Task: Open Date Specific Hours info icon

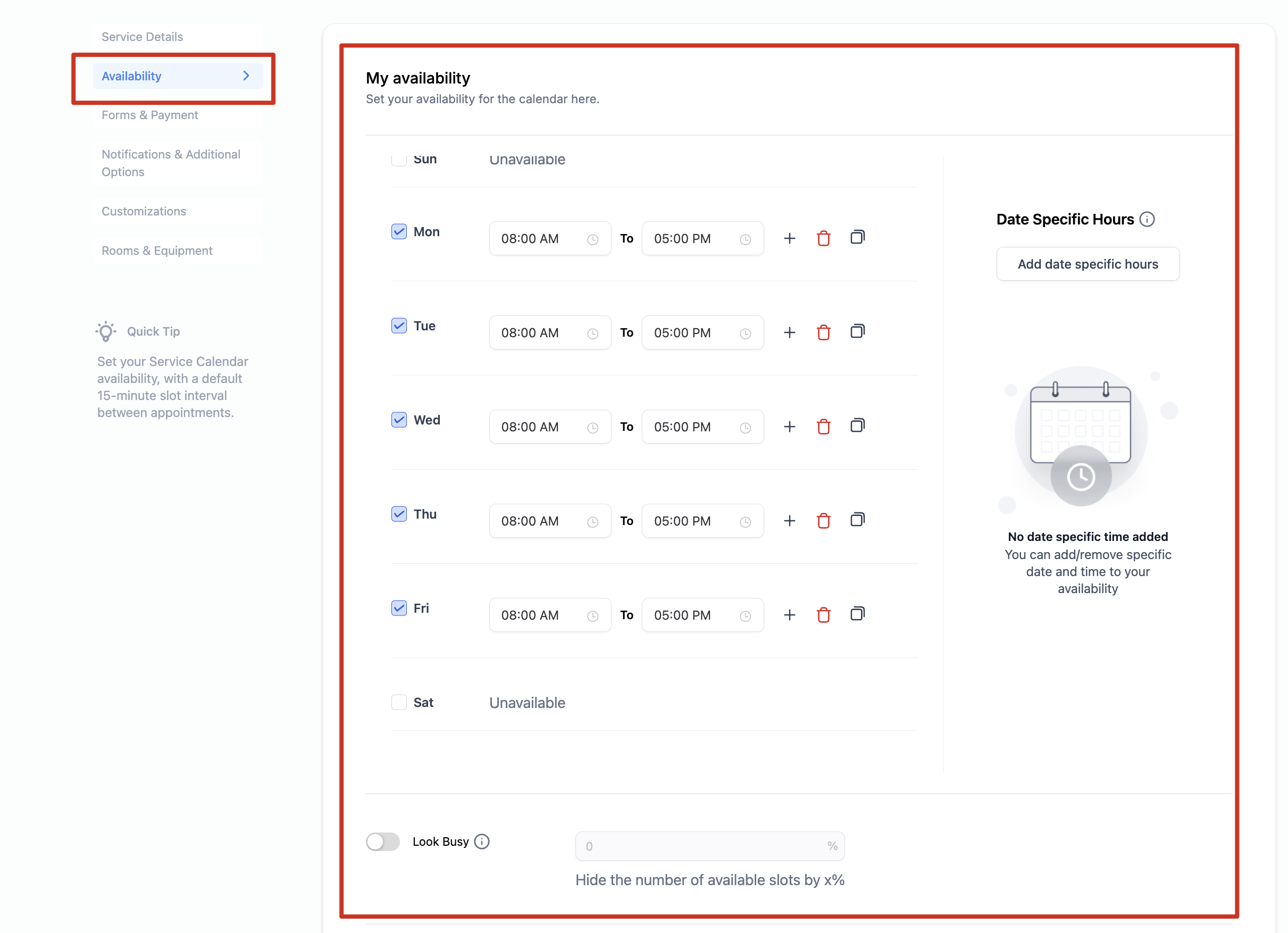Action: [1147, 219]
